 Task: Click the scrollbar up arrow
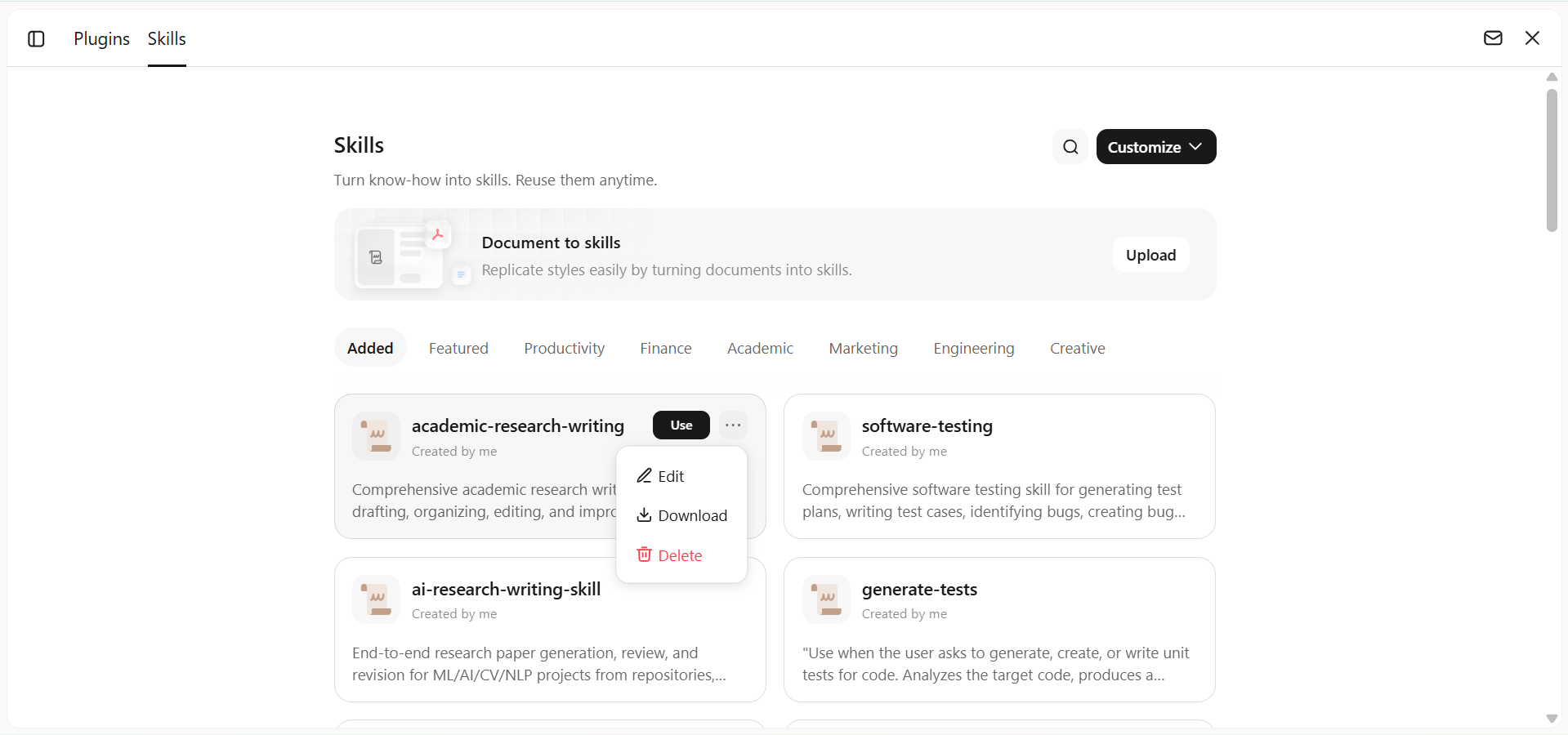point(1552,77)
